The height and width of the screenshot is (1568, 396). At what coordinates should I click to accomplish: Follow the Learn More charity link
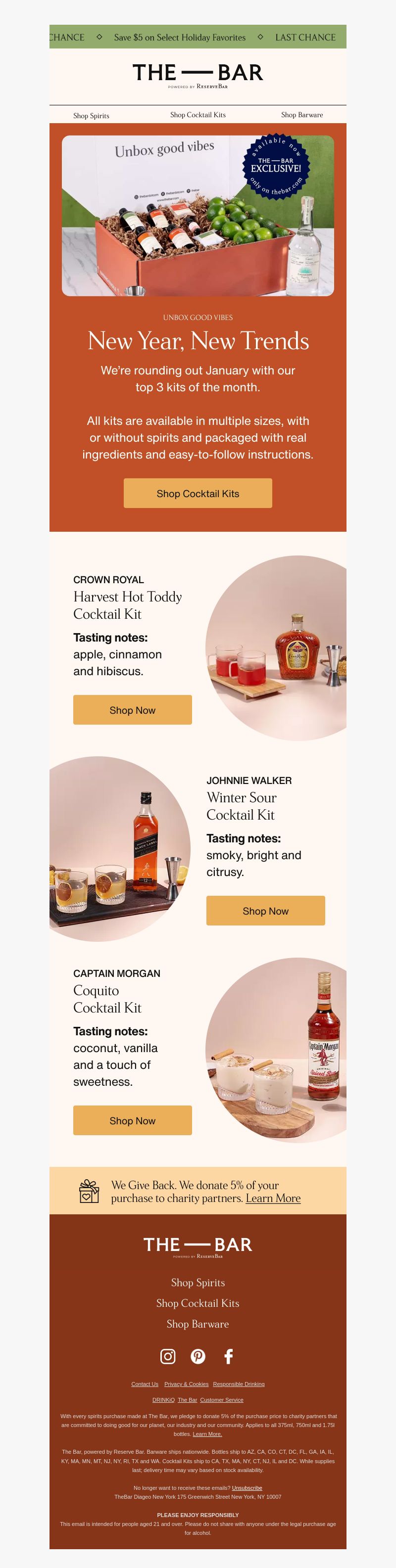coord(273,1198)
